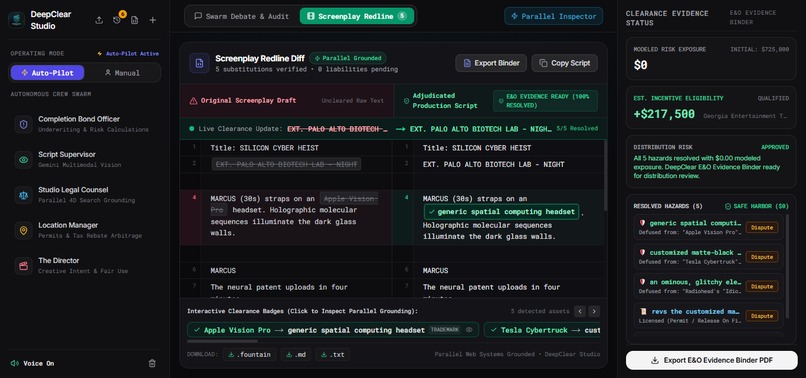This screenshot has height=378, width=806.
Task: Click the $0 modeled risk exposure value
Action: click(640, 65)
